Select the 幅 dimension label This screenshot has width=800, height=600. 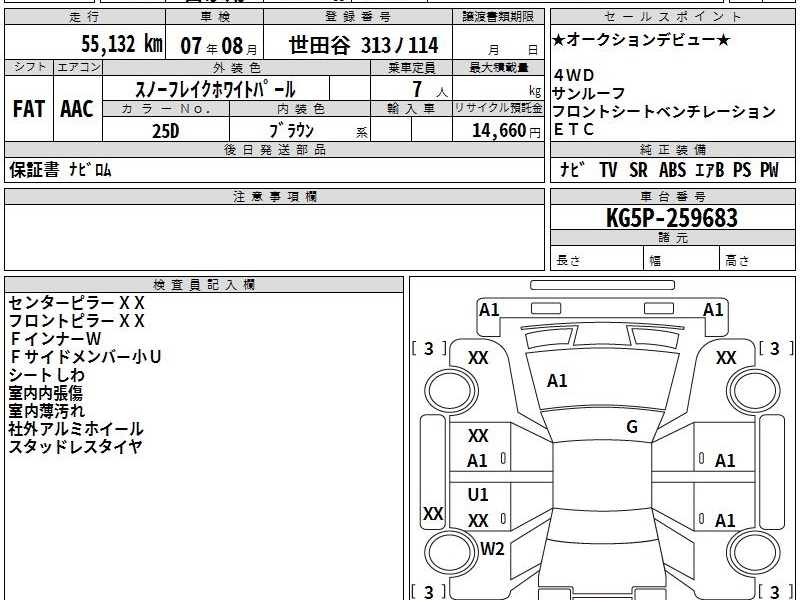(655, 261)
